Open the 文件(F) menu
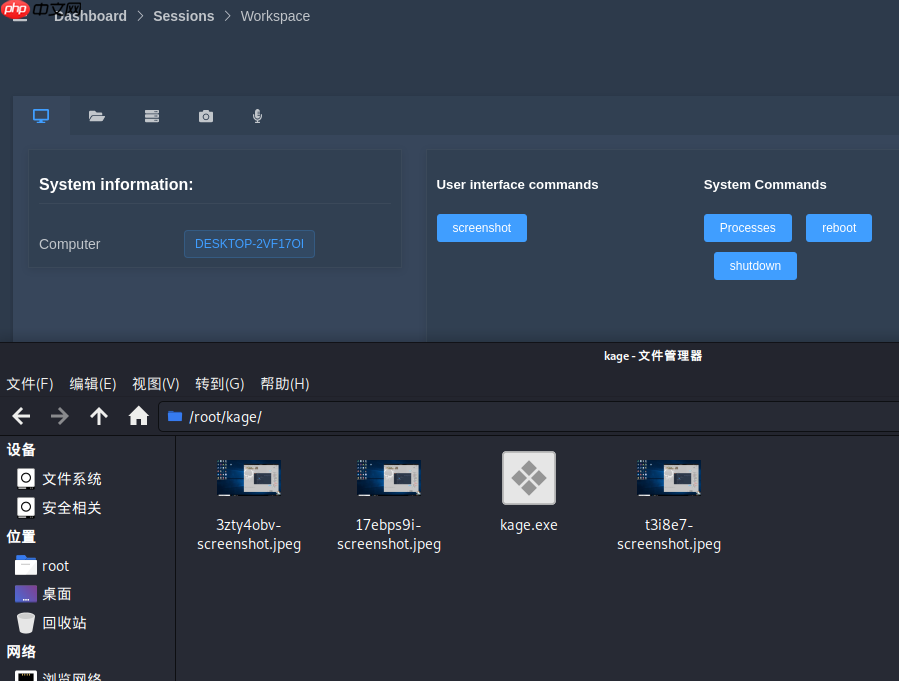Viewport: 899px width, 681px height. pyautogui.click(x=30, y=384)
